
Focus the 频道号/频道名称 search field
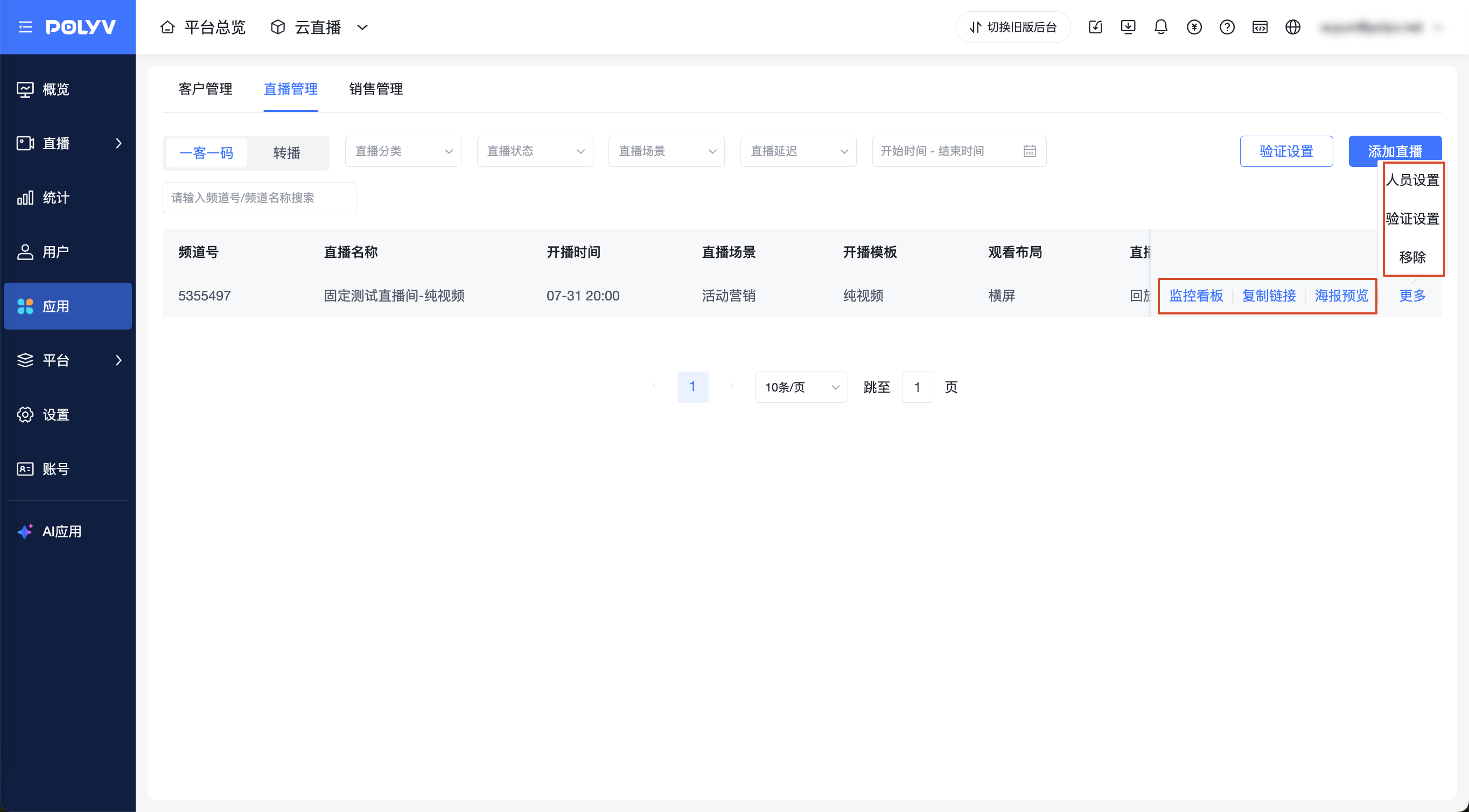(260, 198)
